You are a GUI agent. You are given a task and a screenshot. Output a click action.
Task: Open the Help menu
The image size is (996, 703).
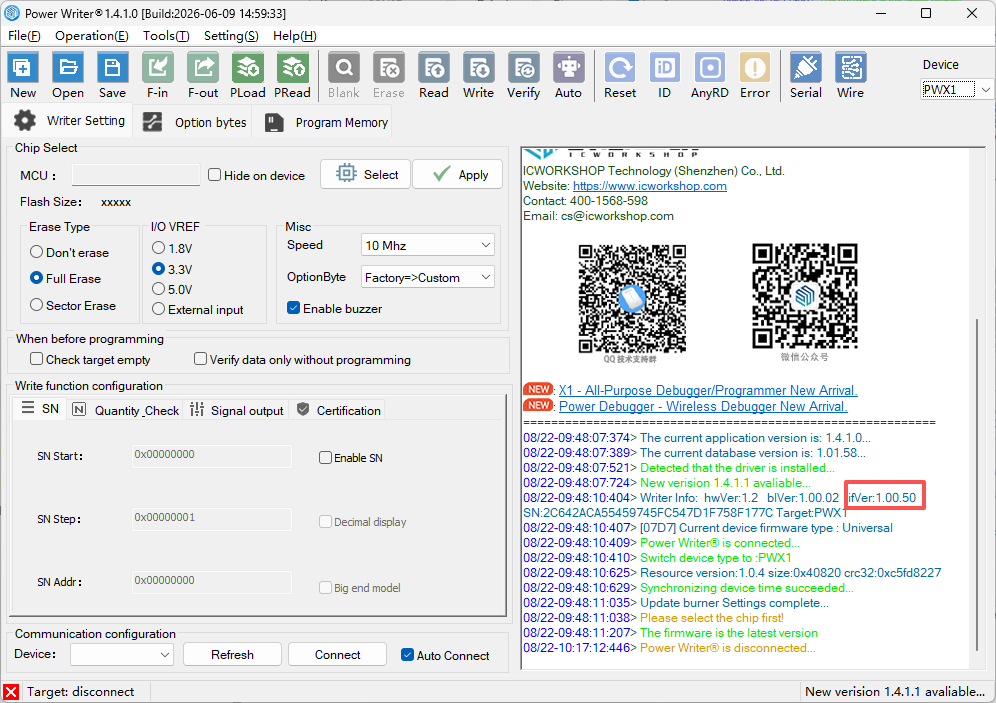click(x=295, y=36)
